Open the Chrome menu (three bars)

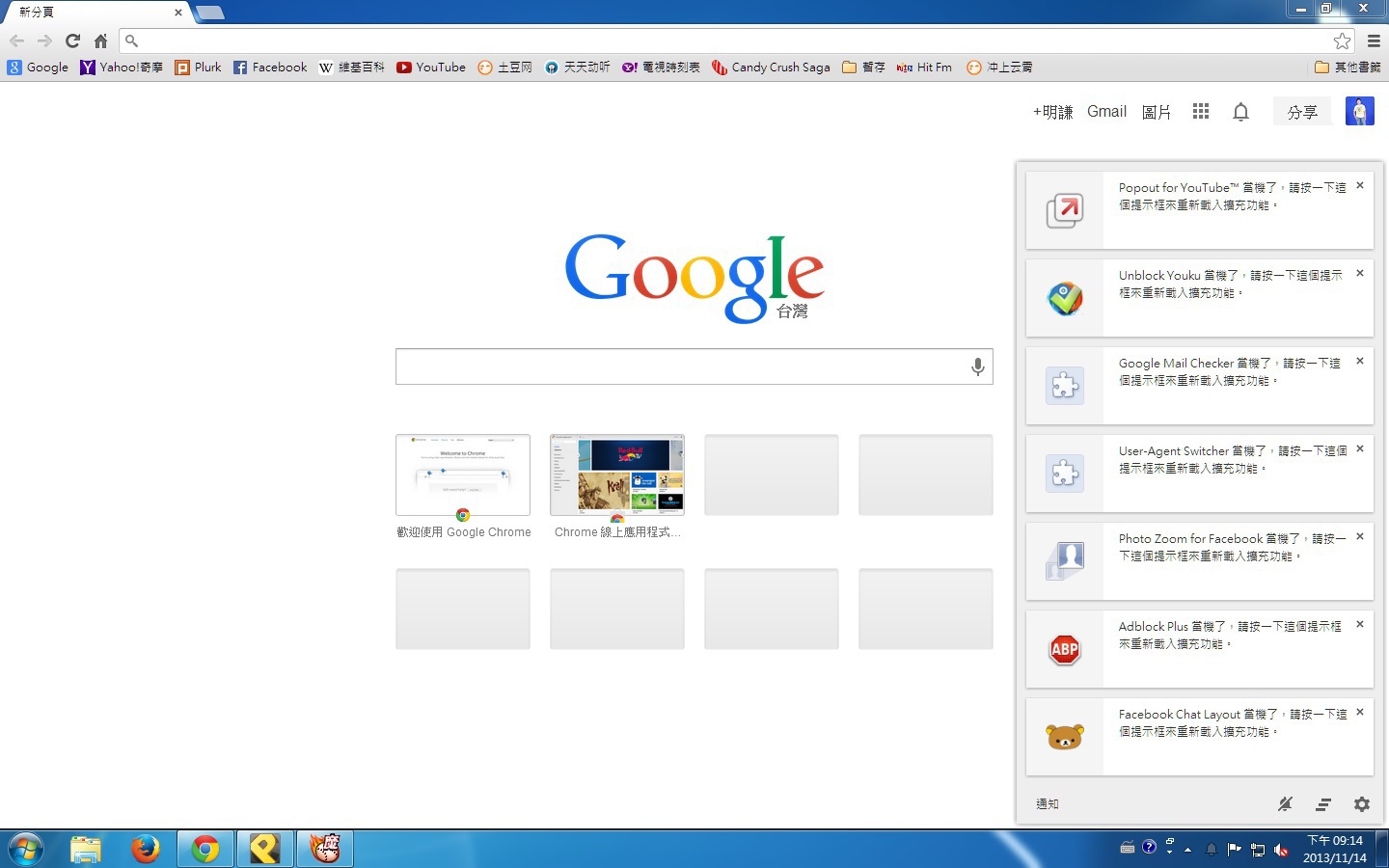pyautogui.click(x=1374, y=41)
